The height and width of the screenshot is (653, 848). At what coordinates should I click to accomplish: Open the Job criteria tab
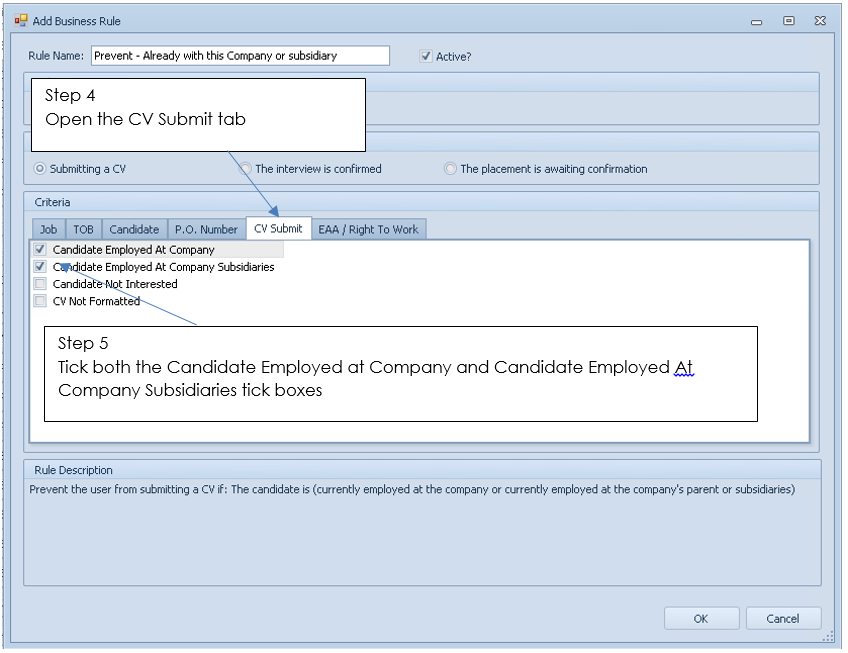tap(48, 230)
